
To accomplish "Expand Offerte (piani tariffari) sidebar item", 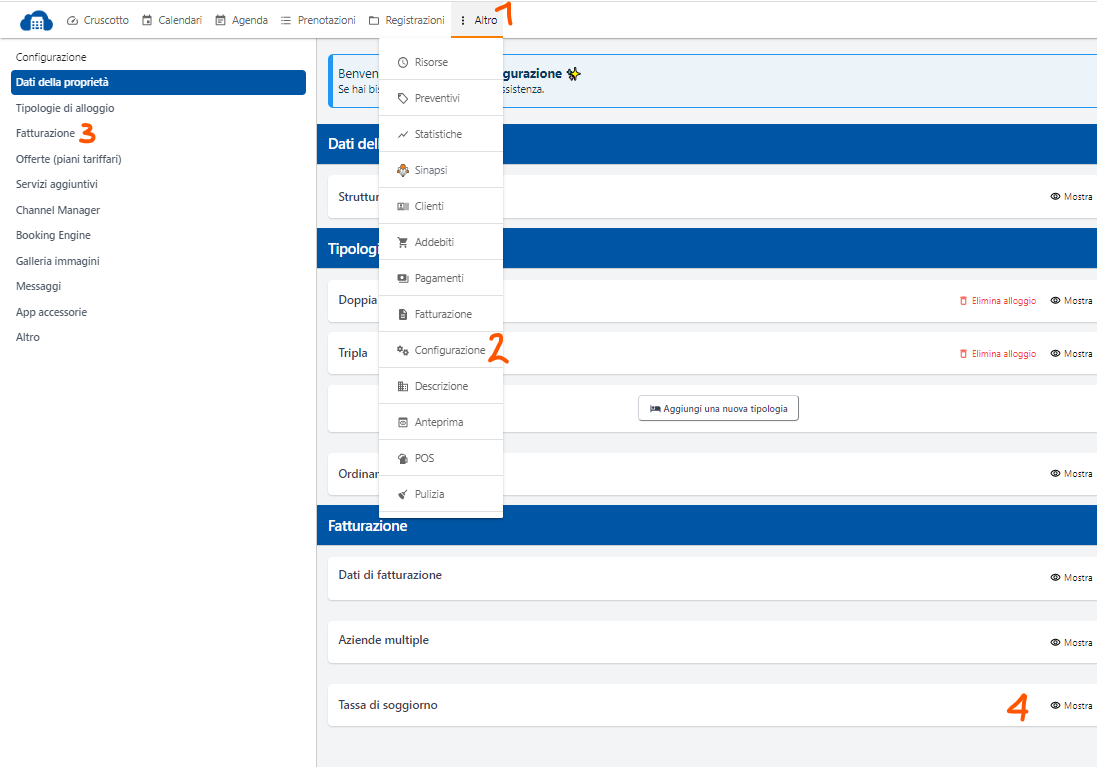I will tap(68, 159).
